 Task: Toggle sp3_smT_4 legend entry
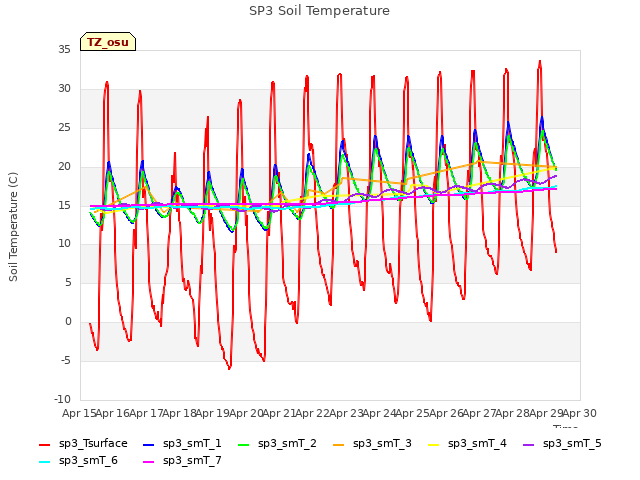467,444
